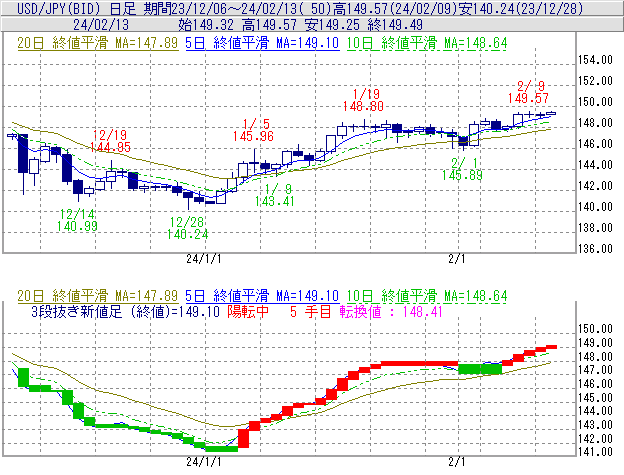
Task: Open 20日 終値平滑 MA=147.89 in lower chart
Action: point(98,296)
